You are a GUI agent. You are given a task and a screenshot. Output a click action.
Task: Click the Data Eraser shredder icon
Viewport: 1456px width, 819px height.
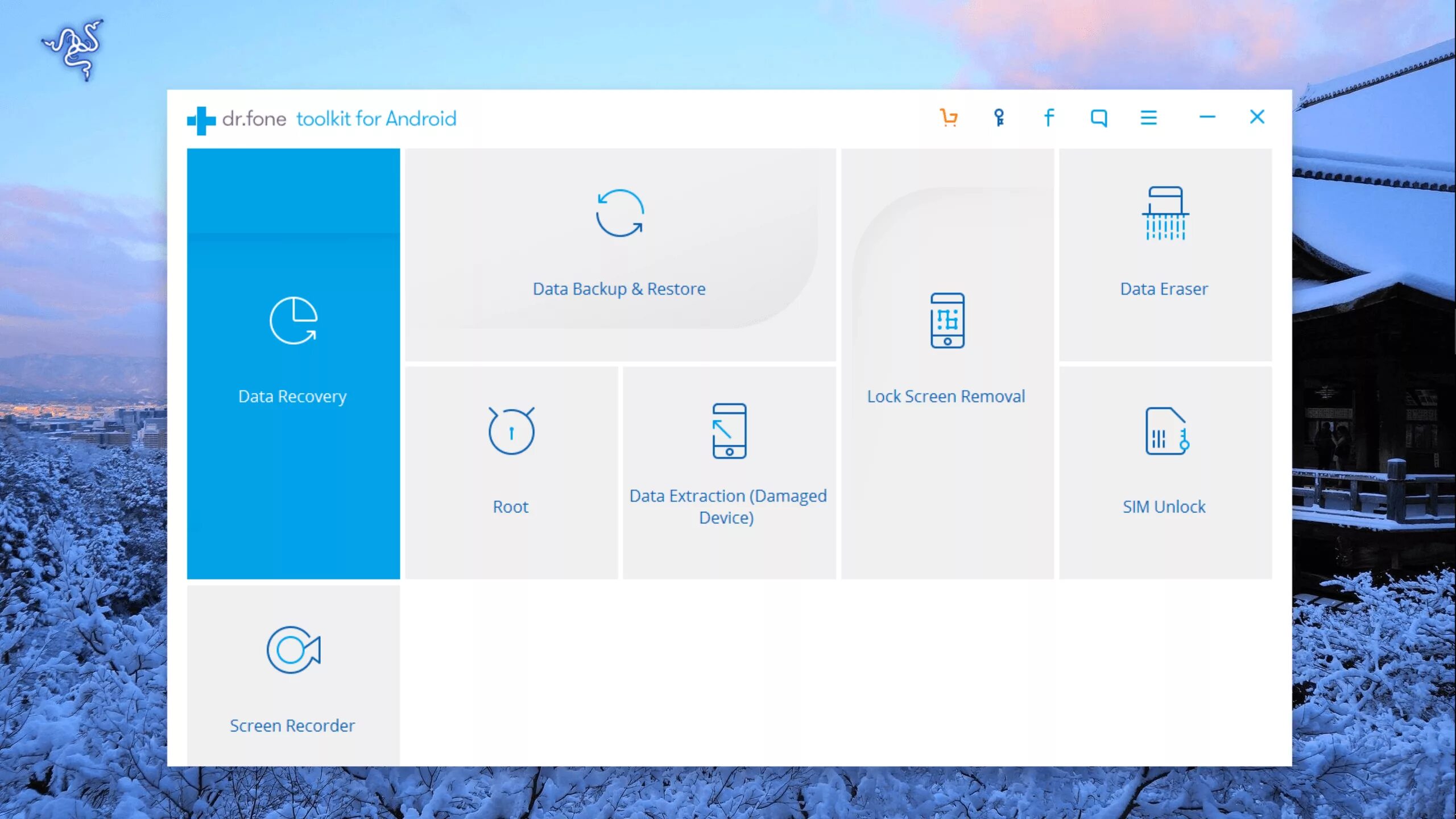[x=1165, y=213]
